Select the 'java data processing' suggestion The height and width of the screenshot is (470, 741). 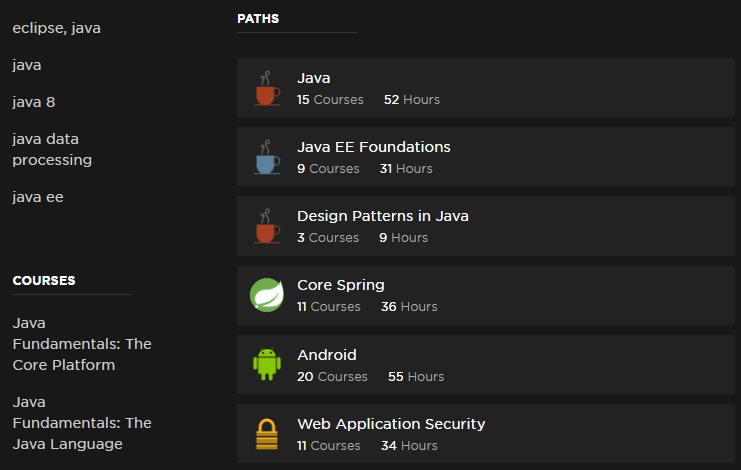coord(52,149)
